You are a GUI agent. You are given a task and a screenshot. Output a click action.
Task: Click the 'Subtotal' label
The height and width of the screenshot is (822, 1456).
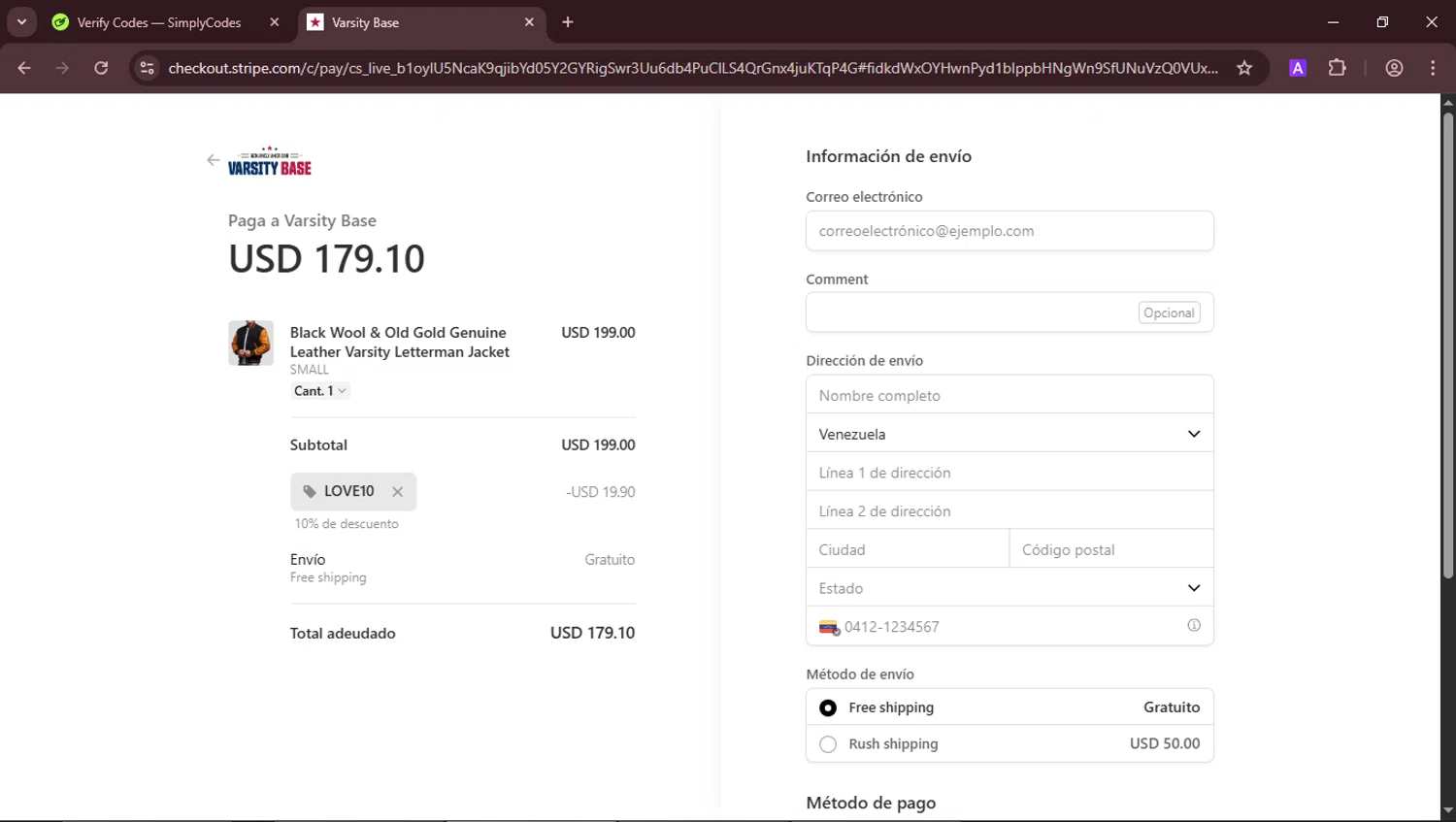(x=318, y=445)
